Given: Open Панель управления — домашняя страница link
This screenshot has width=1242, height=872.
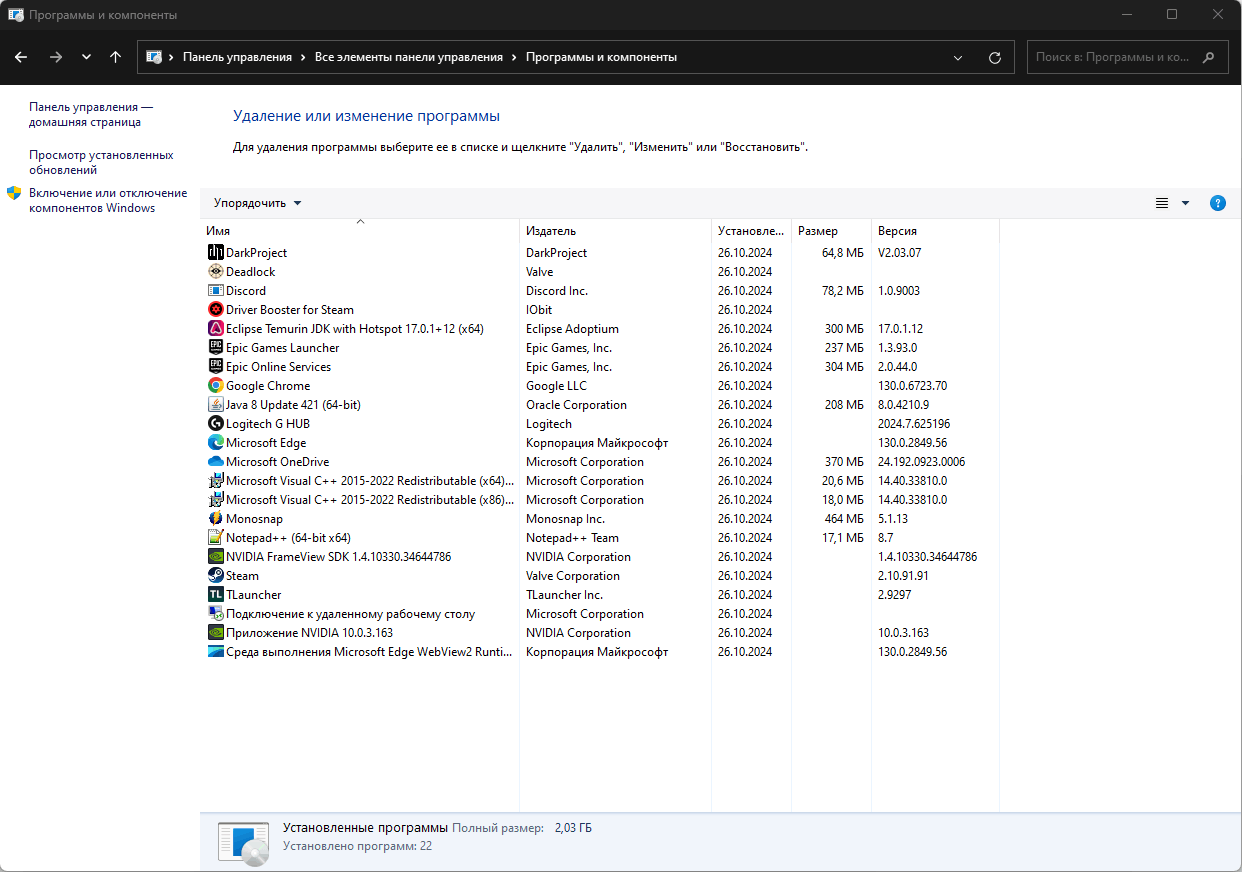Looking at the screenshot, I should click(x=91, y=115).
